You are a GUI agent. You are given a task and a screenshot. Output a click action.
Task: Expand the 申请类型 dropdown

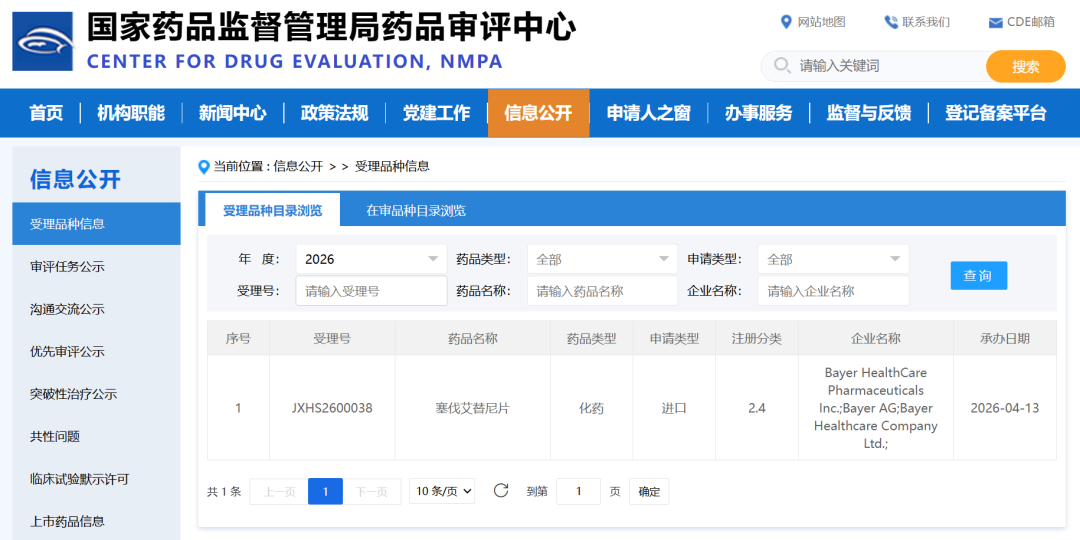click(833, 259)
